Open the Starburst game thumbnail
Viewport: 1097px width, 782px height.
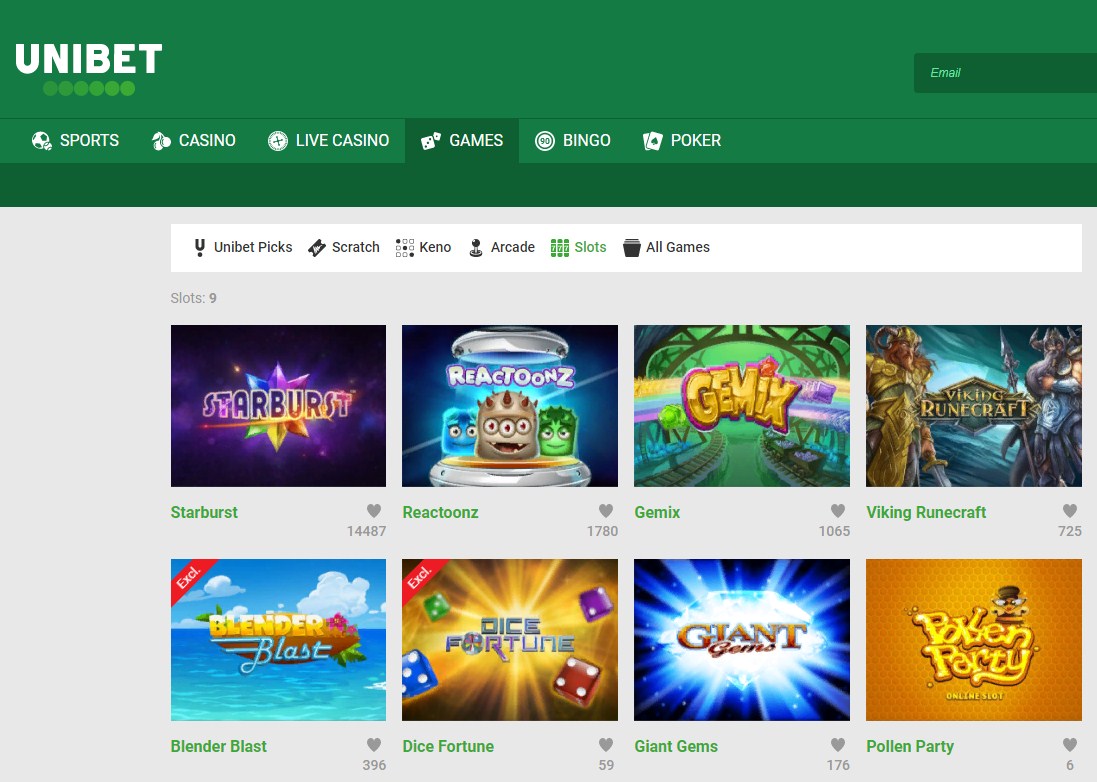[x=278, y=406]
